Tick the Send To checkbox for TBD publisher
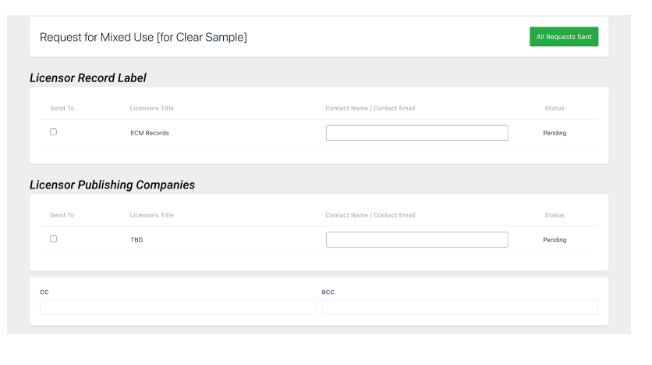Viewport: 652px width, 365px height. tap(53, 239)
